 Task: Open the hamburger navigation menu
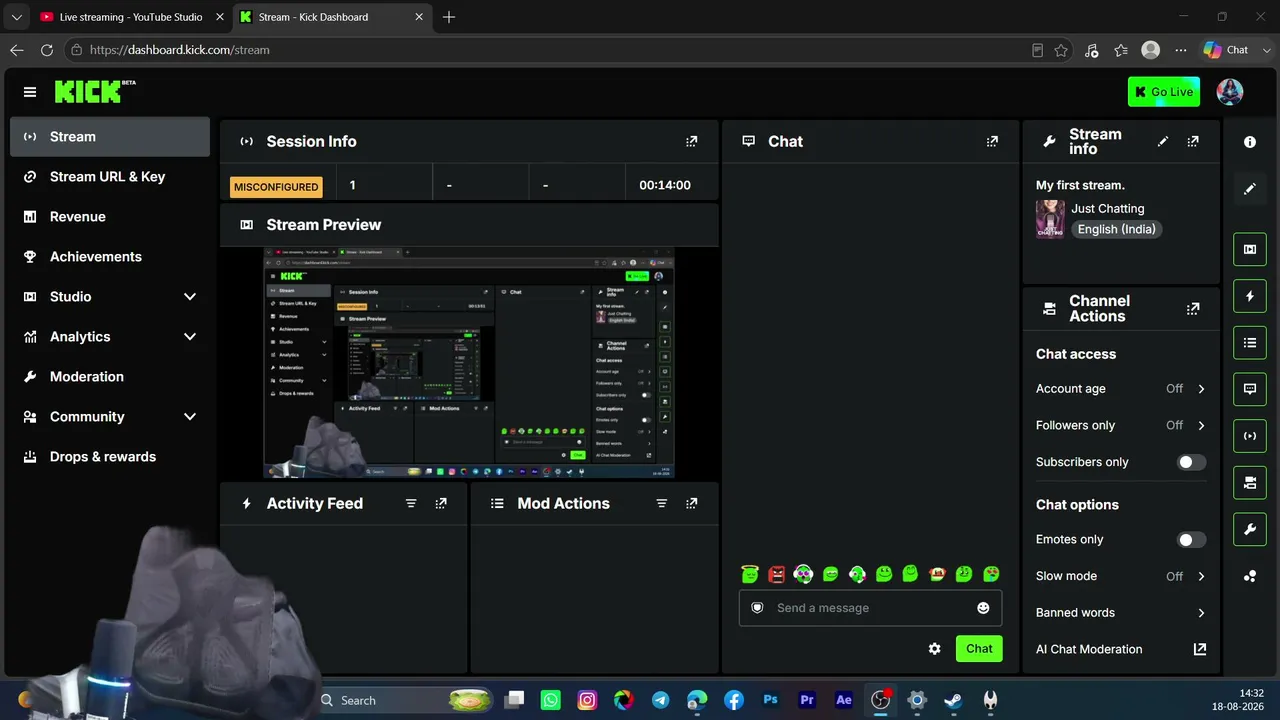(x=30, y=92)
